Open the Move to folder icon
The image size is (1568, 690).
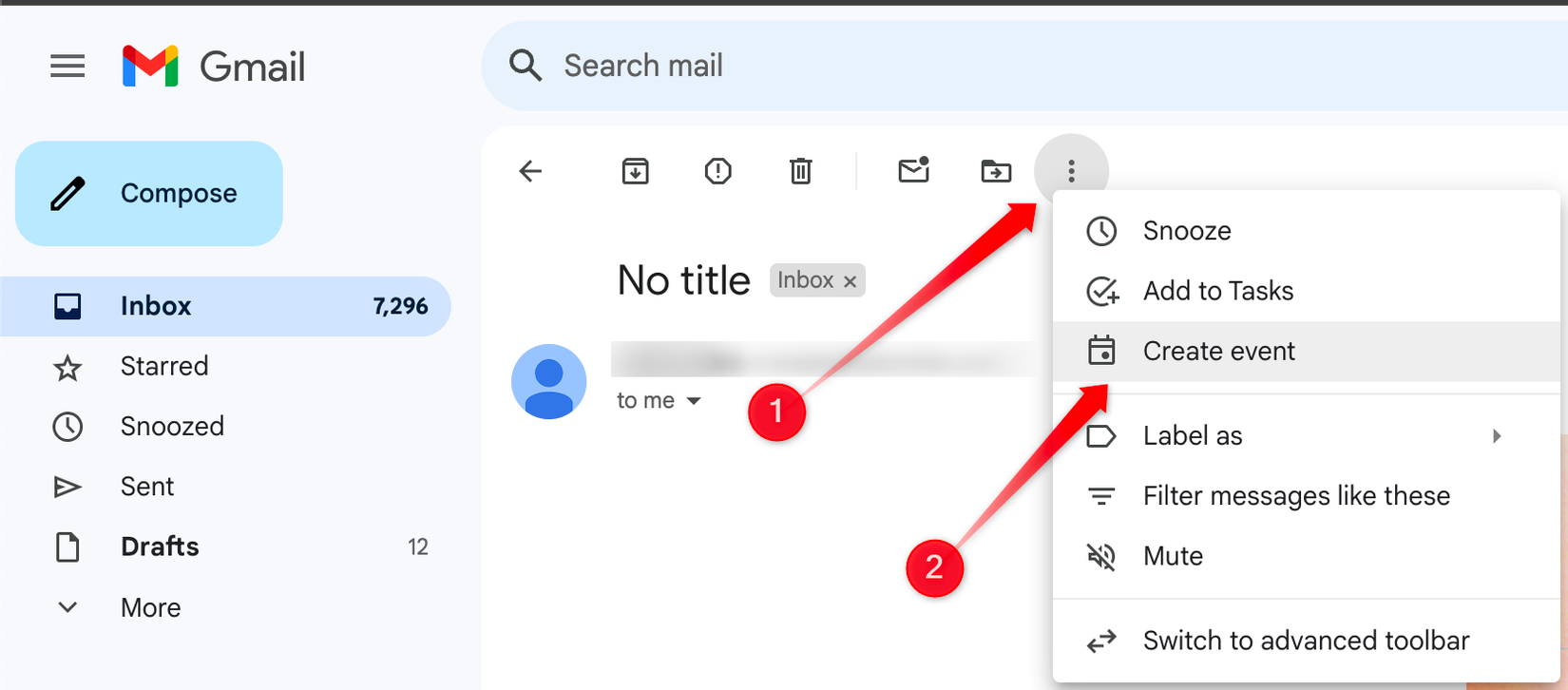pos(996,171)
